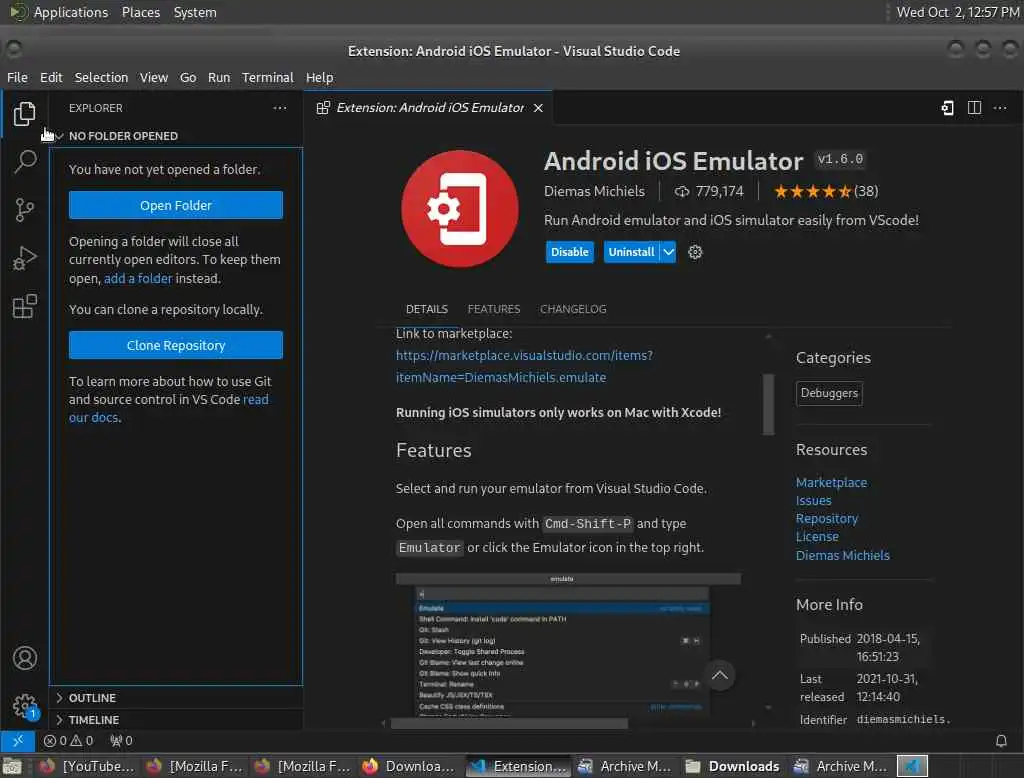Click the Emulator icon in editor title bar
The height and width of the screenshot is (778, 1024).
[948, 108]
